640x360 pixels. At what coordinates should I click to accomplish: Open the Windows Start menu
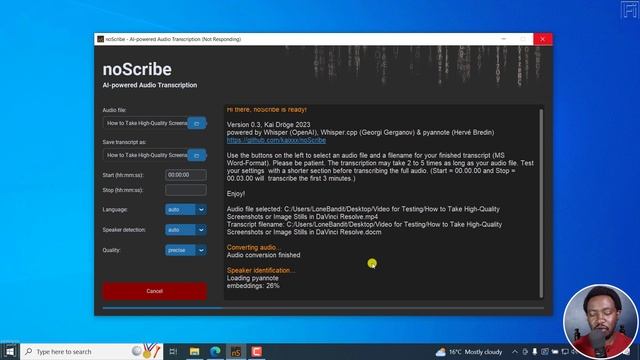pyautogui.click(x=10, y=351)
